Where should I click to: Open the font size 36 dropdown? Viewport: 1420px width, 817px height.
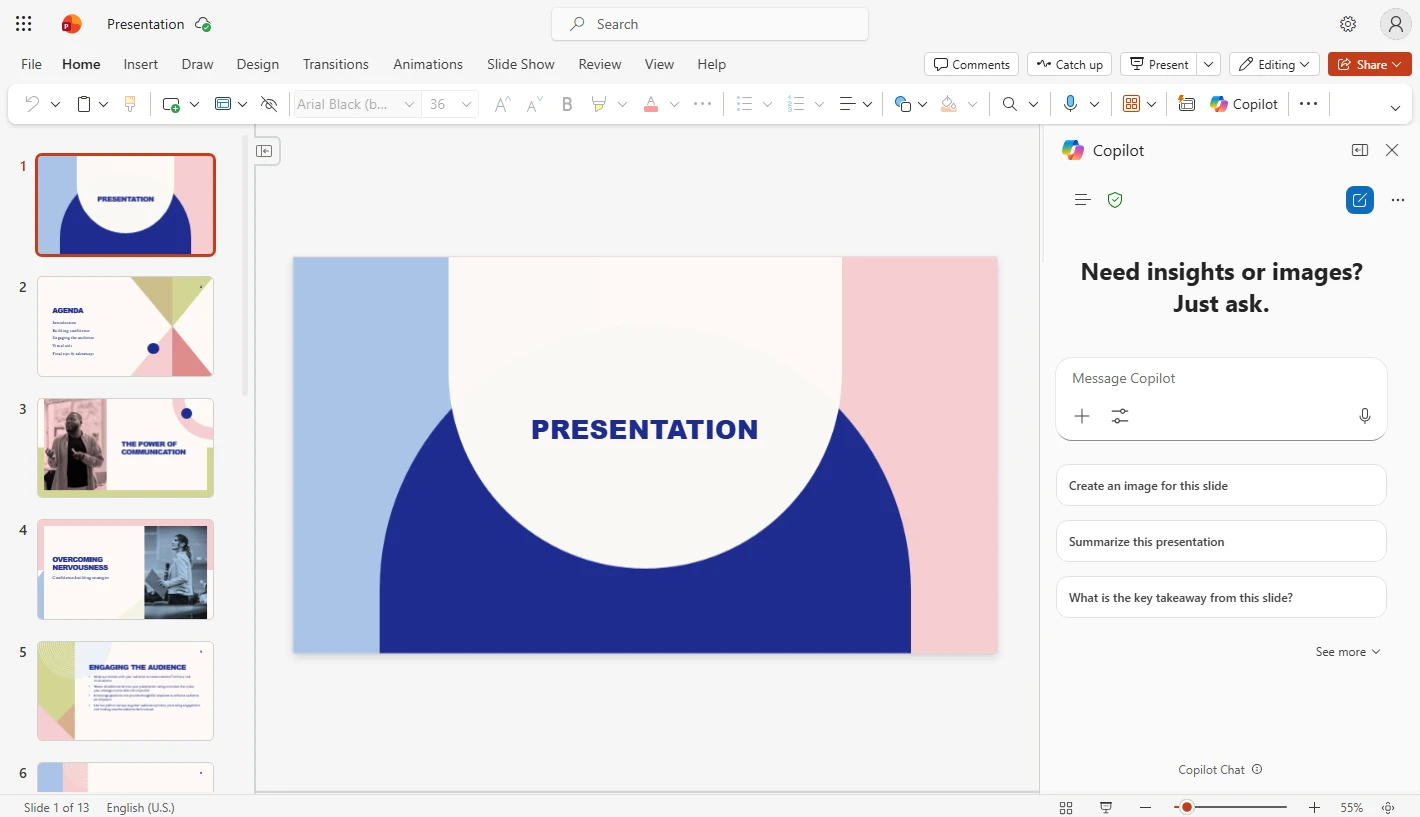pos(466,104)
